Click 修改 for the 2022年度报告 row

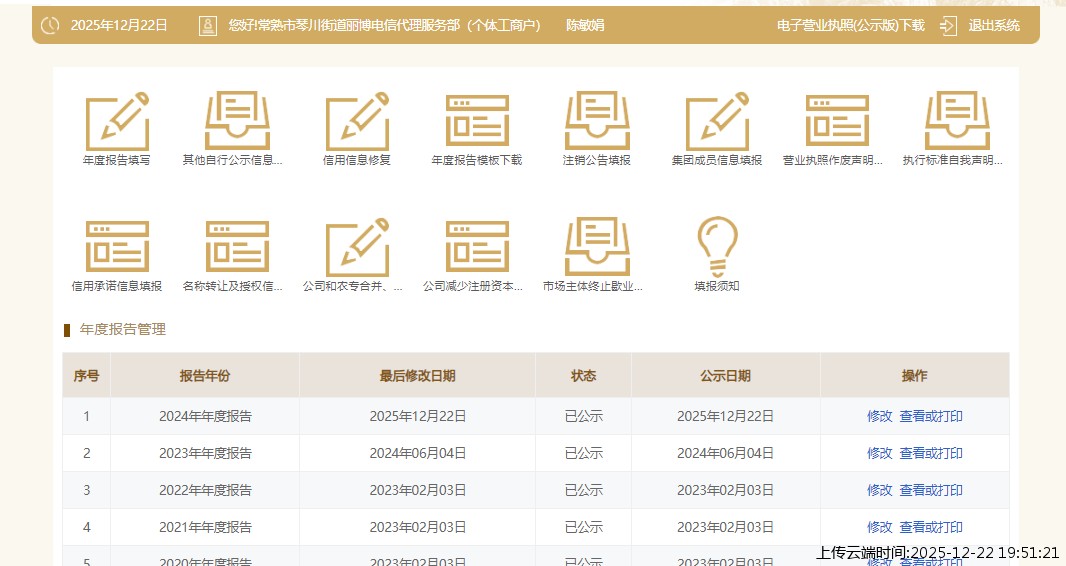pyautogui.click(x=879, y=490)
